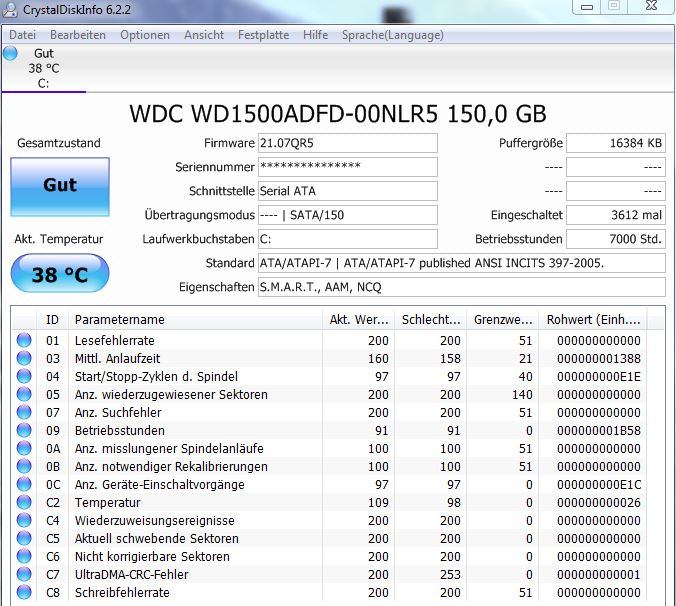
Task: Click the Schnittstelle field Serial ATA
Action: (348, 191)
